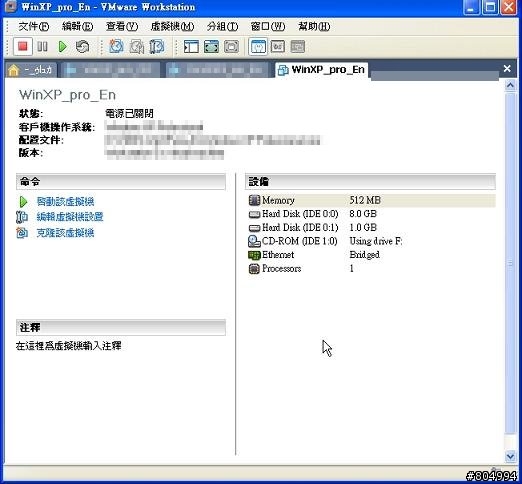Image resolution: width=522 pixels, height=484 pixels.
Task: Click the 啟動該虛擬機 link
Action: 65,202
